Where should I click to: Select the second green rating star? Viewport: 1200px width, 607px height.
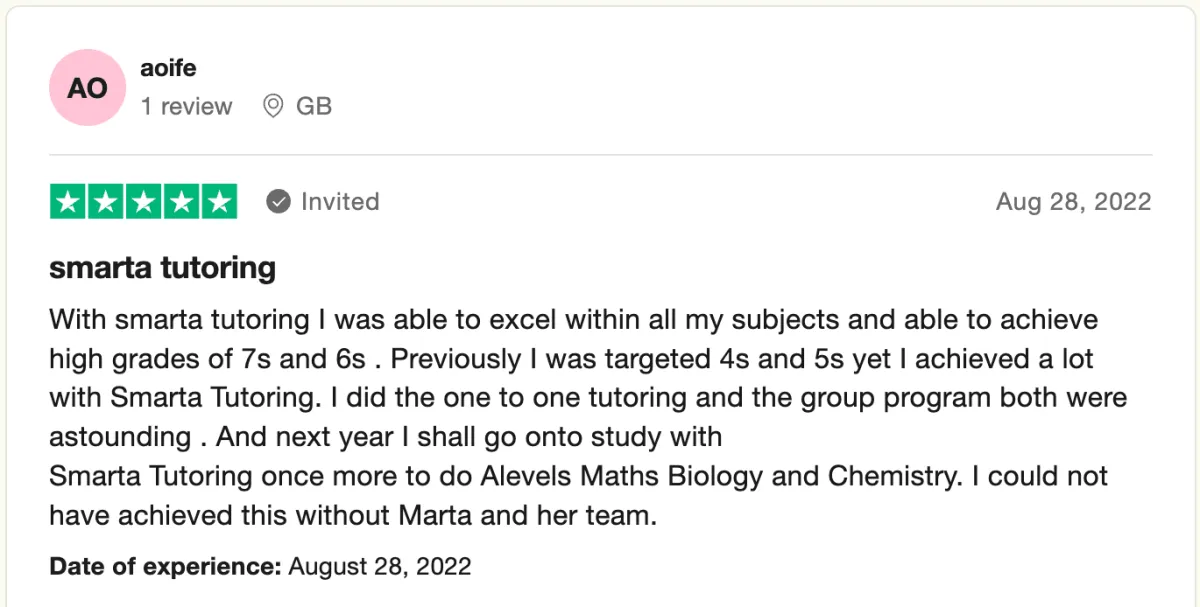point(106,202)
